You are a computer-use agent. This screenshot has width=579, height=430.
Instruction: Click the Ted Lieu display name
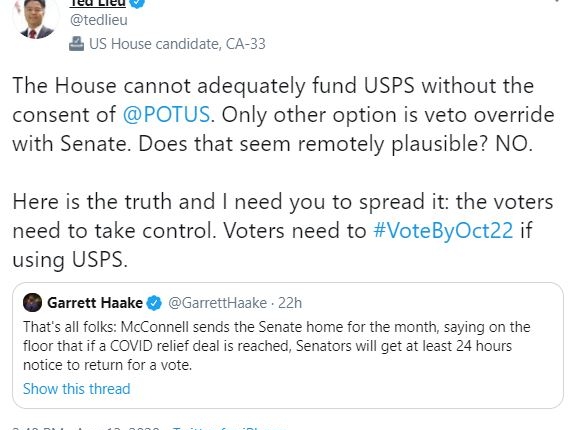pyautogui.click(x=98, y=3)
